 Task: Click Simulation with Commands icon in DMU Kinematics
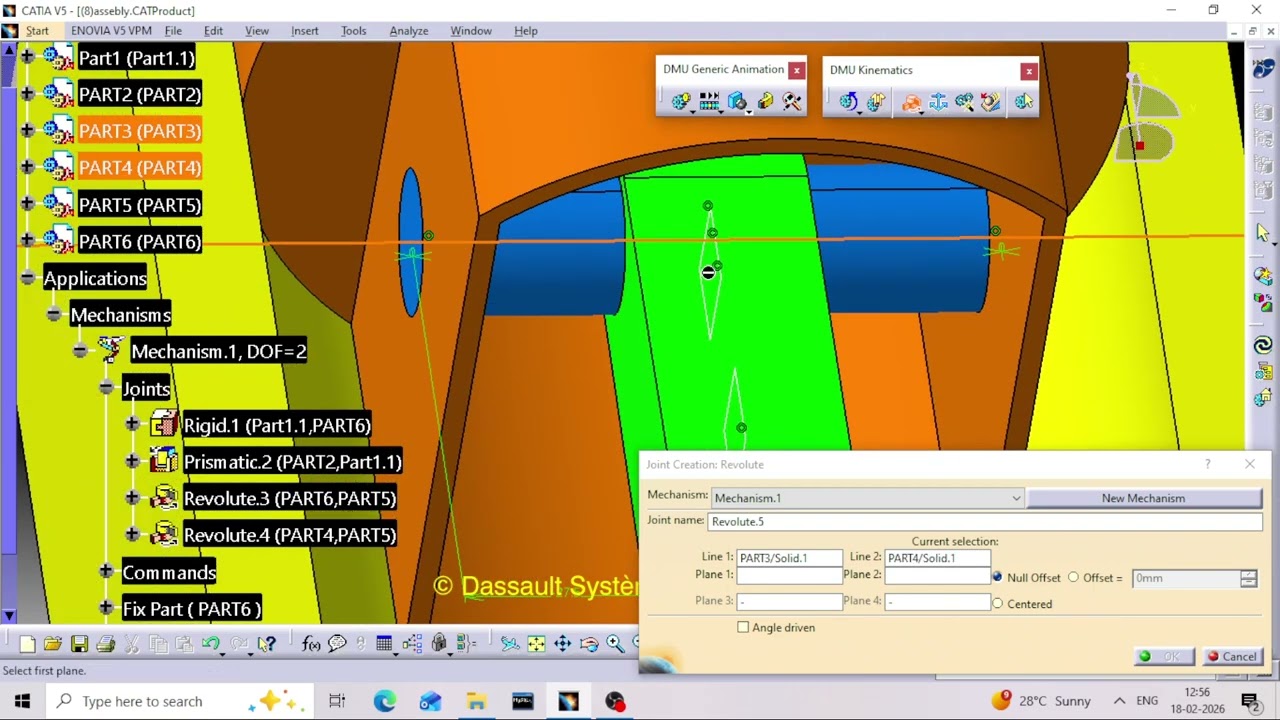[848, 101]
